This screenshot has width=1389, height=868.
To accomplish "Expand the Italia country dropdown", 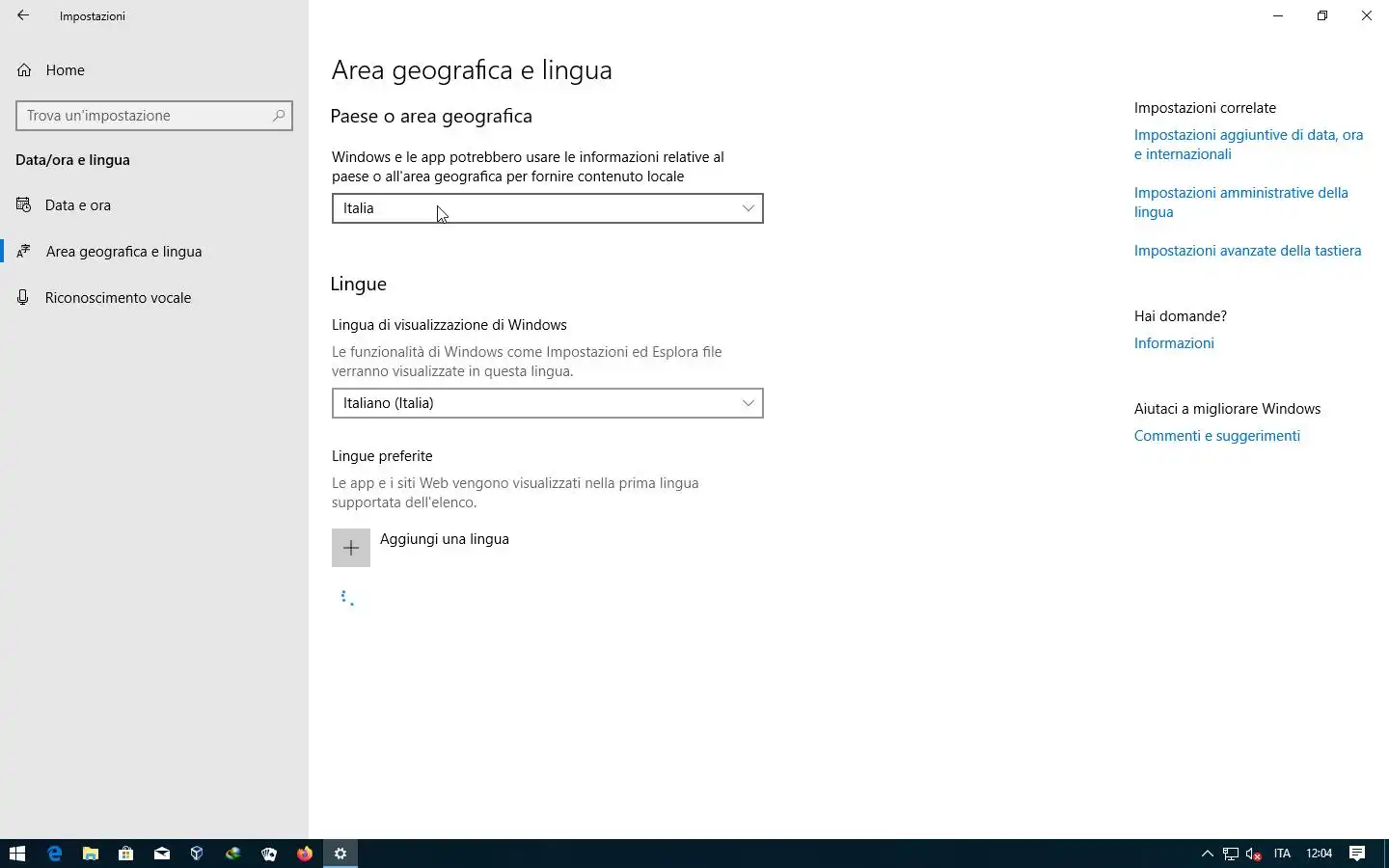I will click(547, 208).
